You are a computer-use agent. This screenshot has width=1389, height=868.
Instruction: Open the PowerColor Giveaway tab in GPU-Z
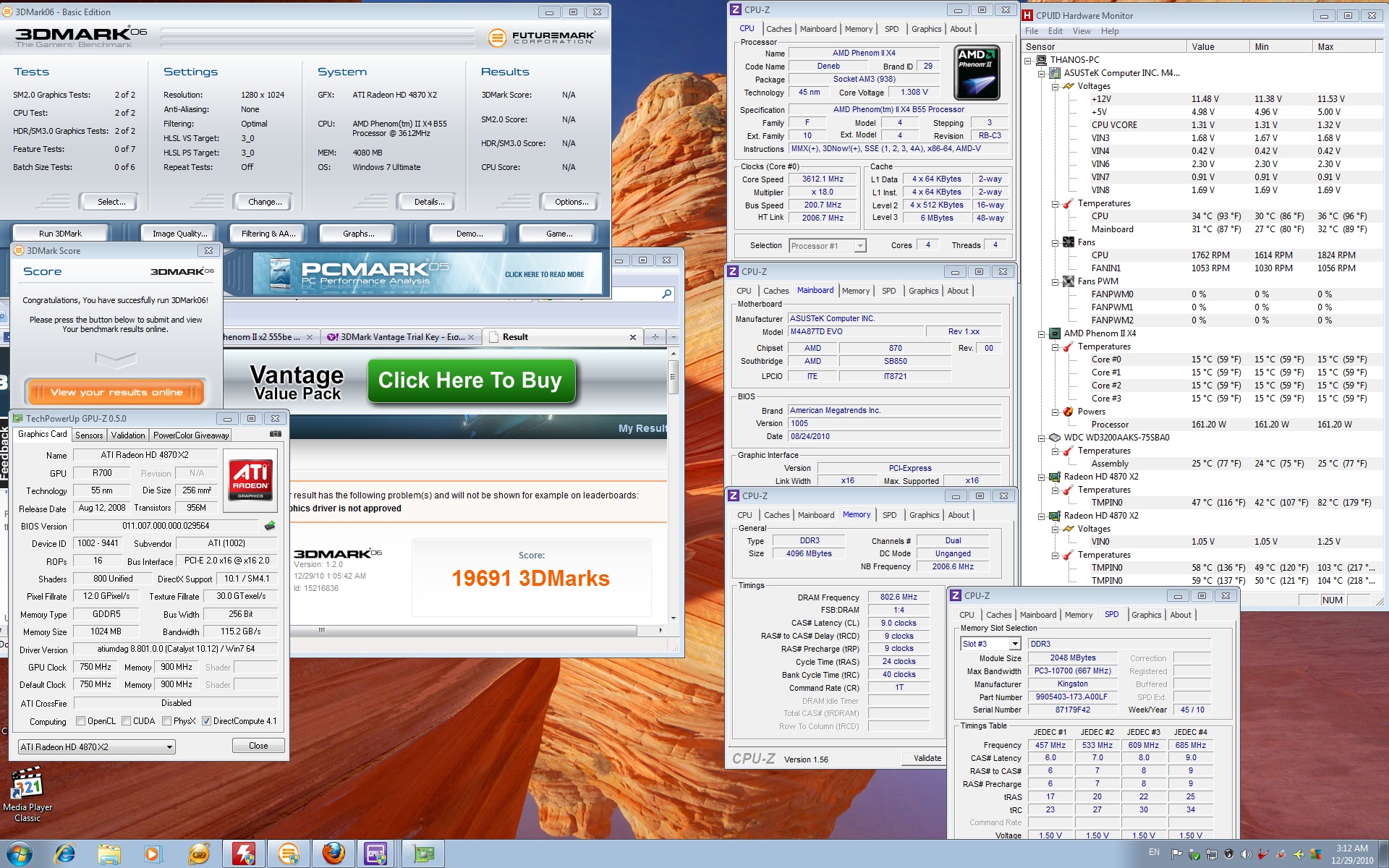(x=191, y=435)
